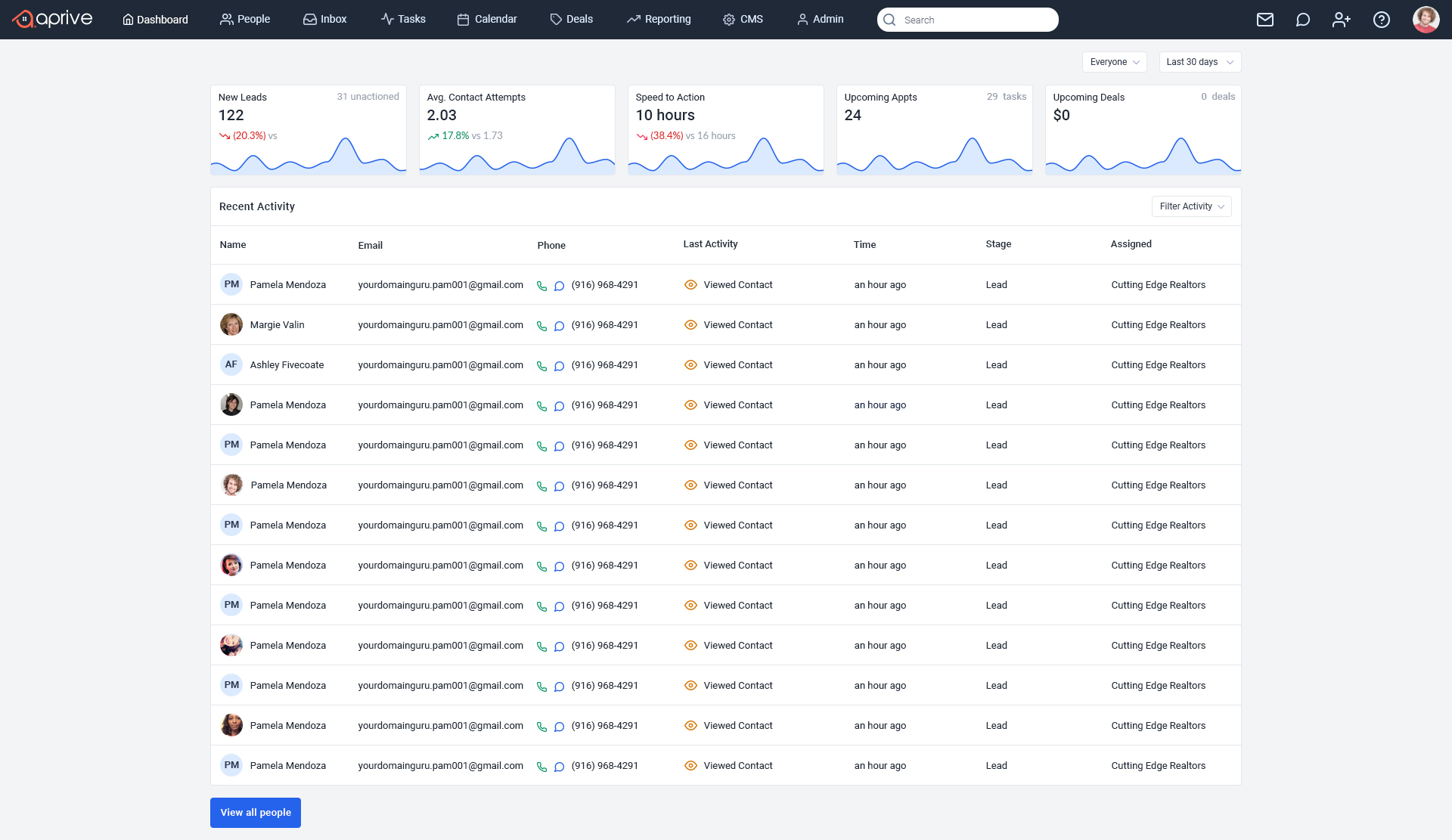1452x840 pixels.
Task: Focus the Search input field
Action: tap(976, 20)
